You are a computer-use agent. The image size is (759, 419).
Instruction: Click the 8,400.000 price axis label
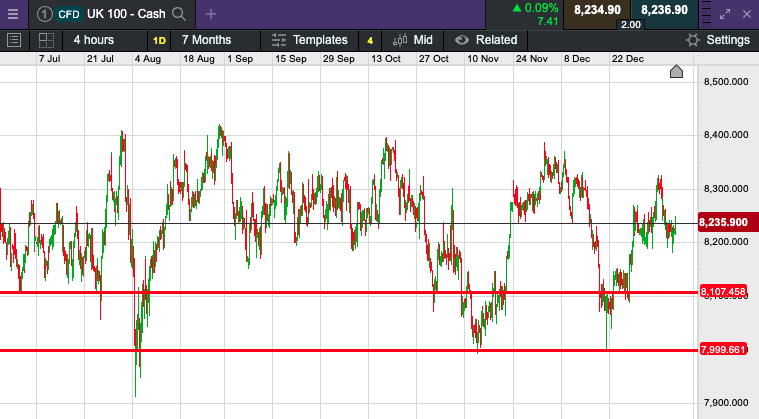pos(726,135)
